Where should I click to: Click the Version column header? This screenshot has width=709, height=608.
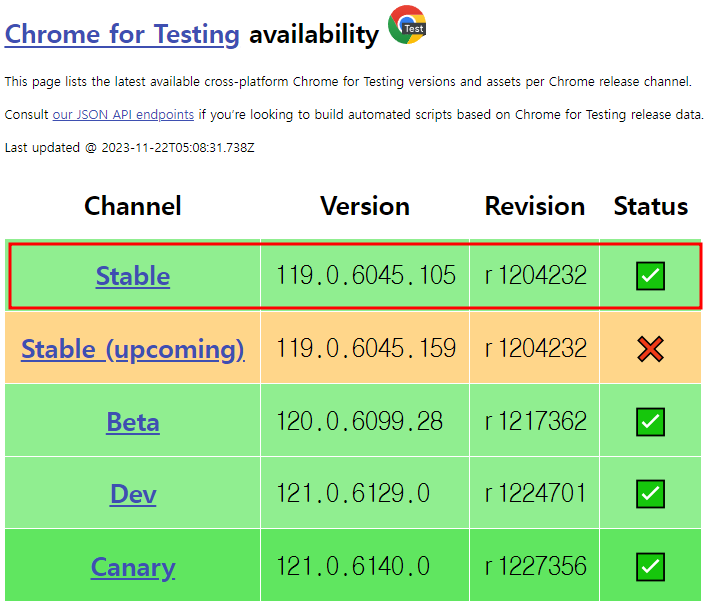coord(365,206)
